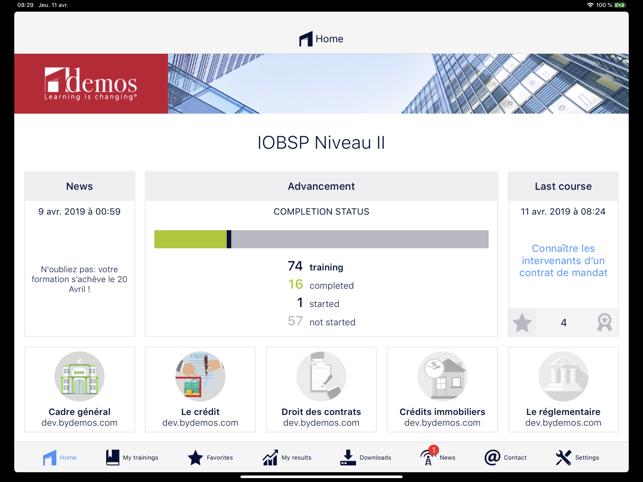
Task: Tap the Last course panel header
Action: [563, 186]
